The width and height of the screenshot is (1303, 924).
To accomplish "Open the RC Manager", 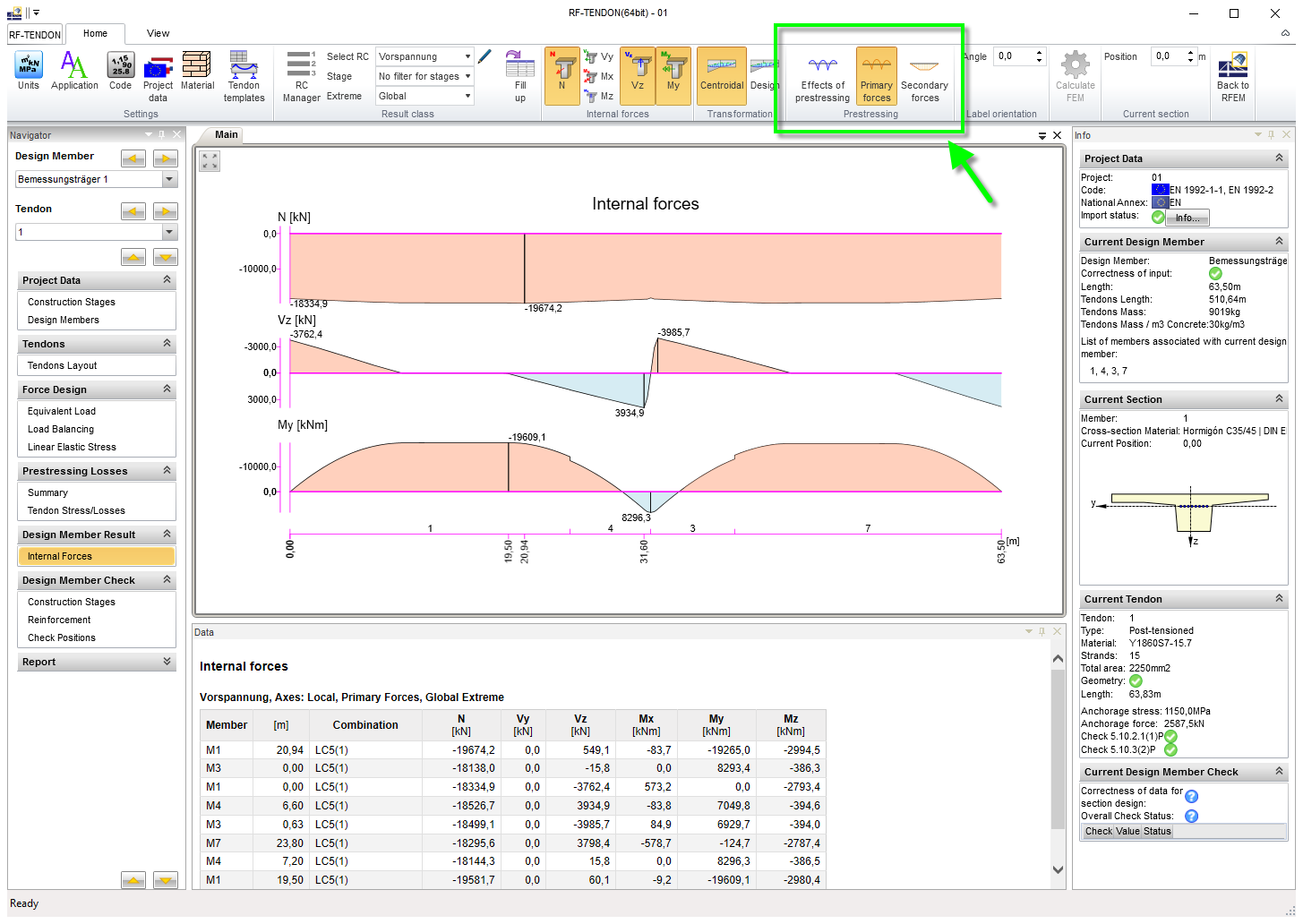I will 302,77.
